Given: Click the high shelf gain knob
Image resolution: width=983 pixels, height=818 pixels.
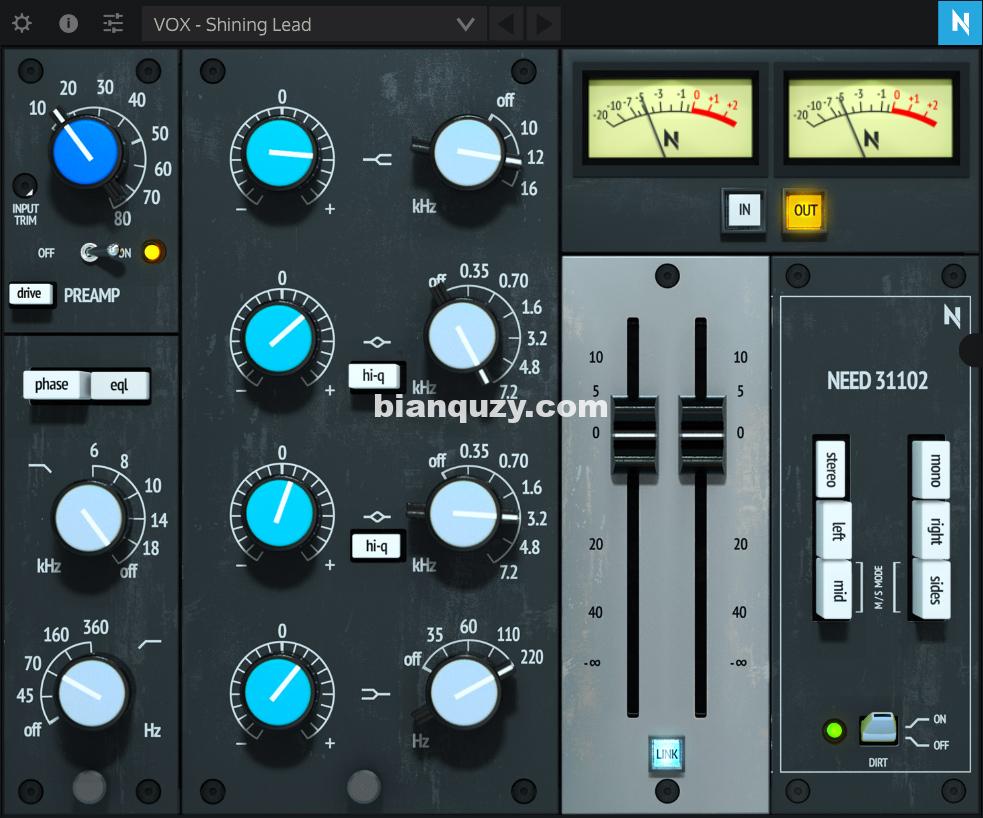Looking at the screenshot, I should pos(280,154).
